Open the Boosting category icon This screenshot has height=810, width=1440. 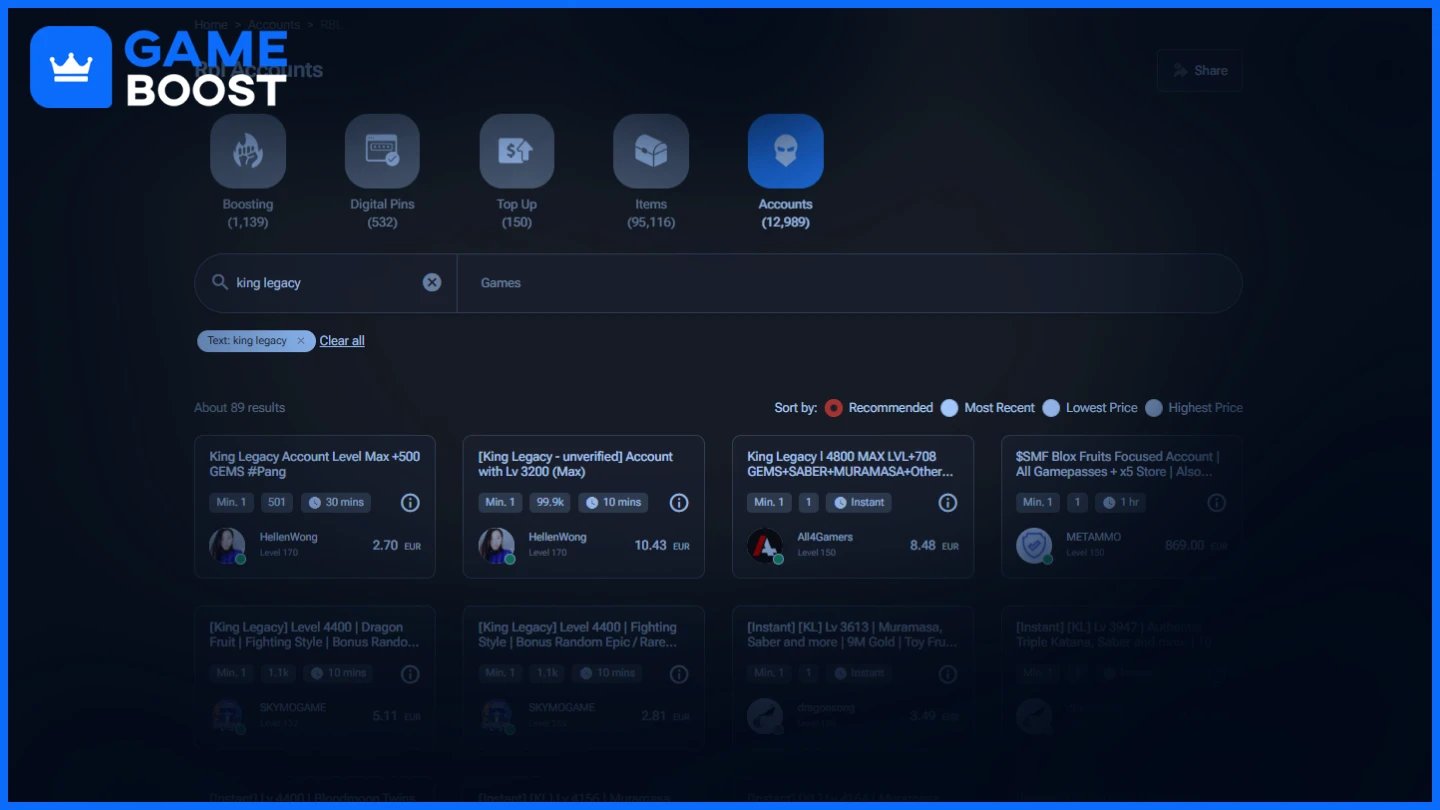coord(248,151)
